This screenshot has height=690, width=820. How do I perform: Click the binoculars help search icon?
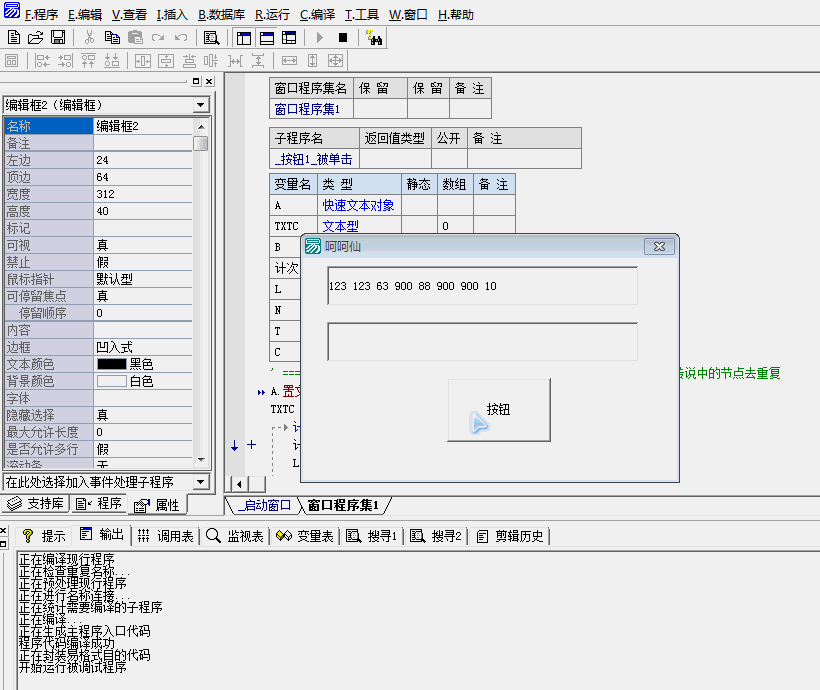(x=374, y=38)
